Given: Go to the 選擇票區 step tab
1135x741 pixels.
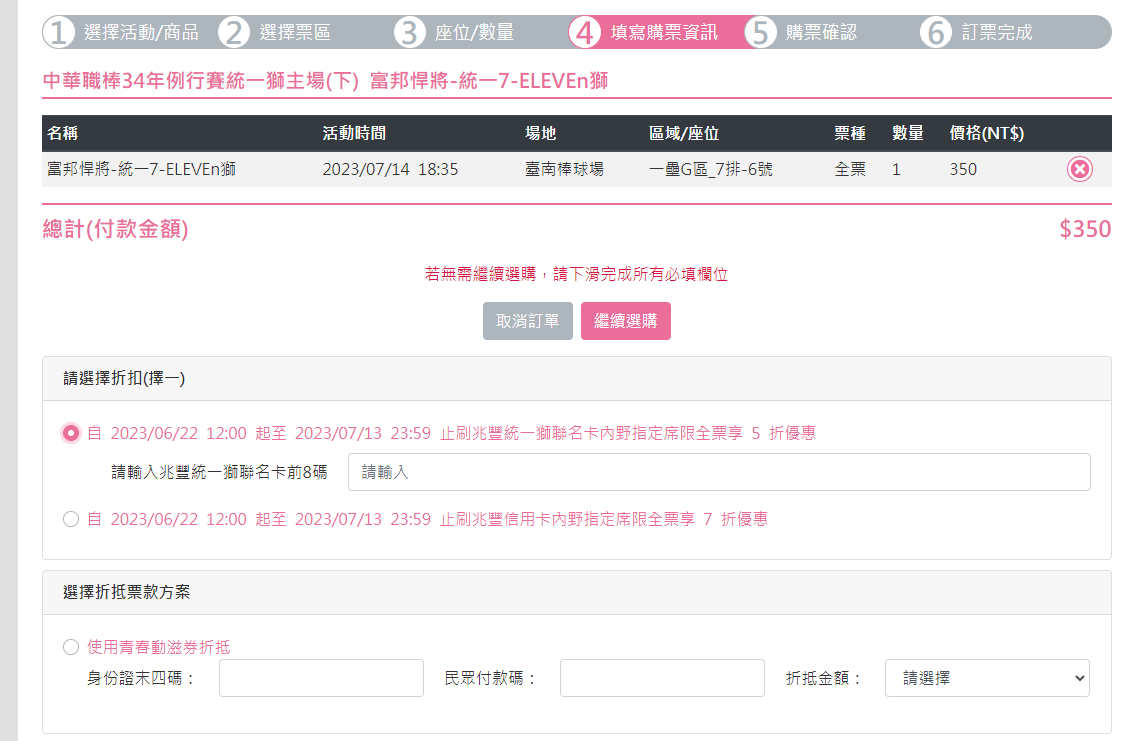Looking at the screenshot, I should [294, 32].
